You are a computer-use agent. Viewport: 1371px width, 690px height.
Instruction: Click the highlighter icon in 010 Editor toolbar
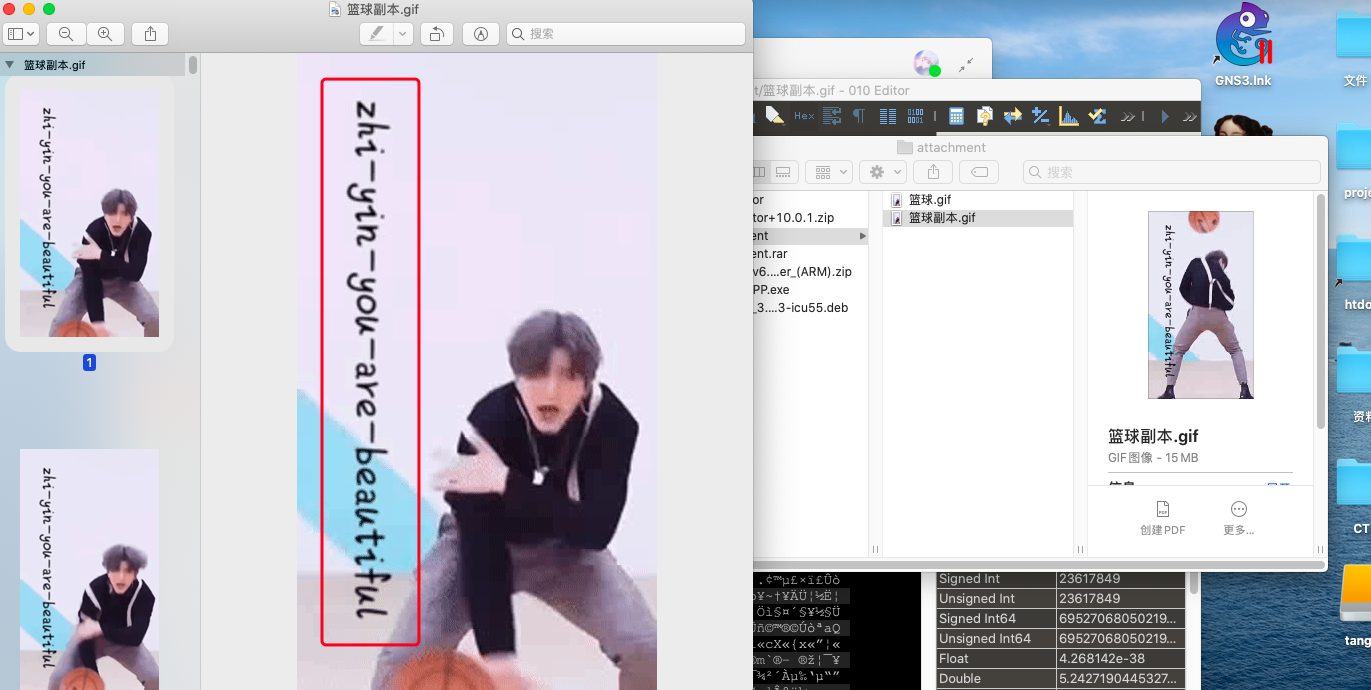tap(774, 116)
